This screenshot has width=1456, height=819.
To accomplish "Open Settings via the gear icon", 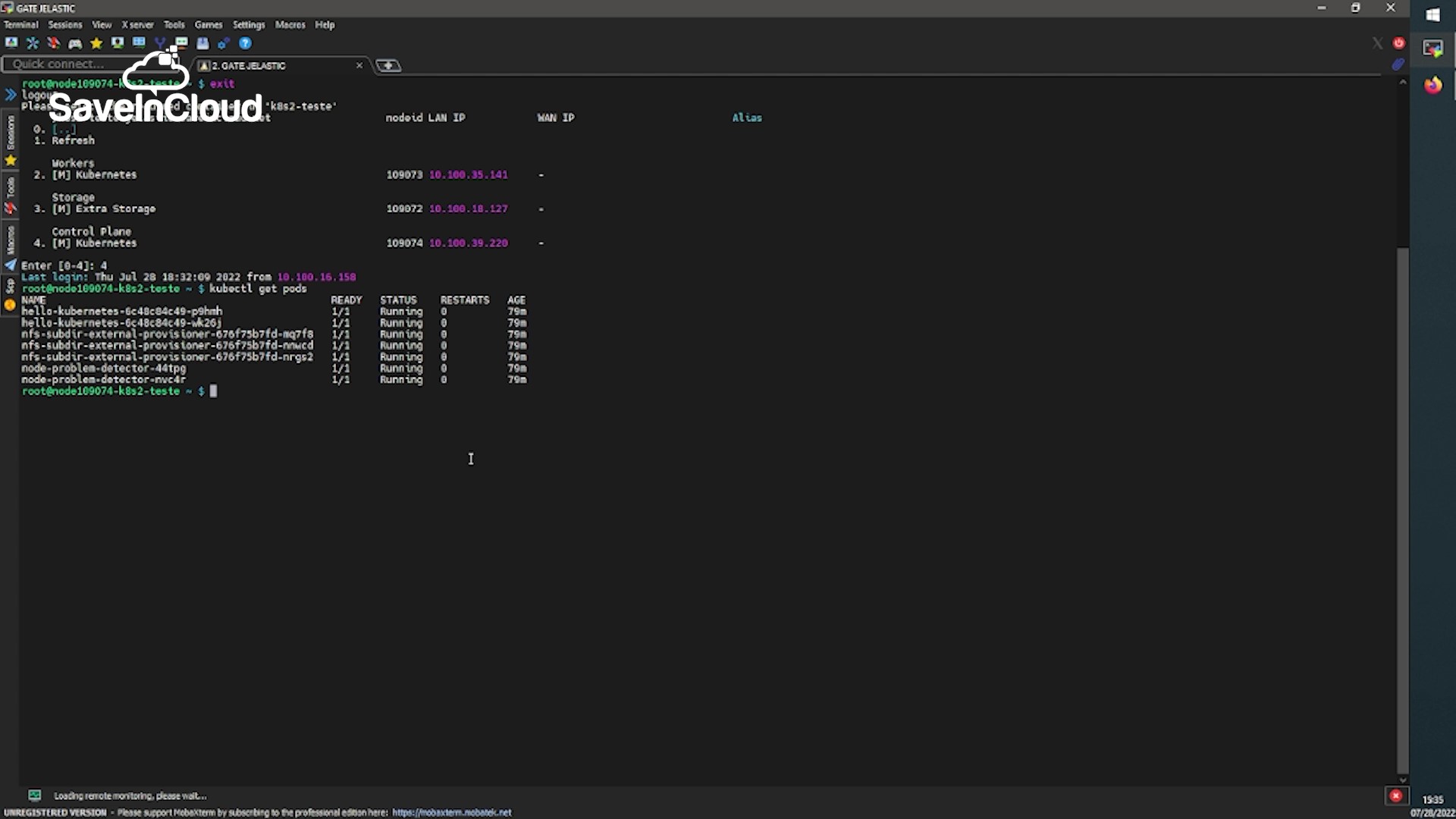I will pyautogui.click(x=223, y=43).
